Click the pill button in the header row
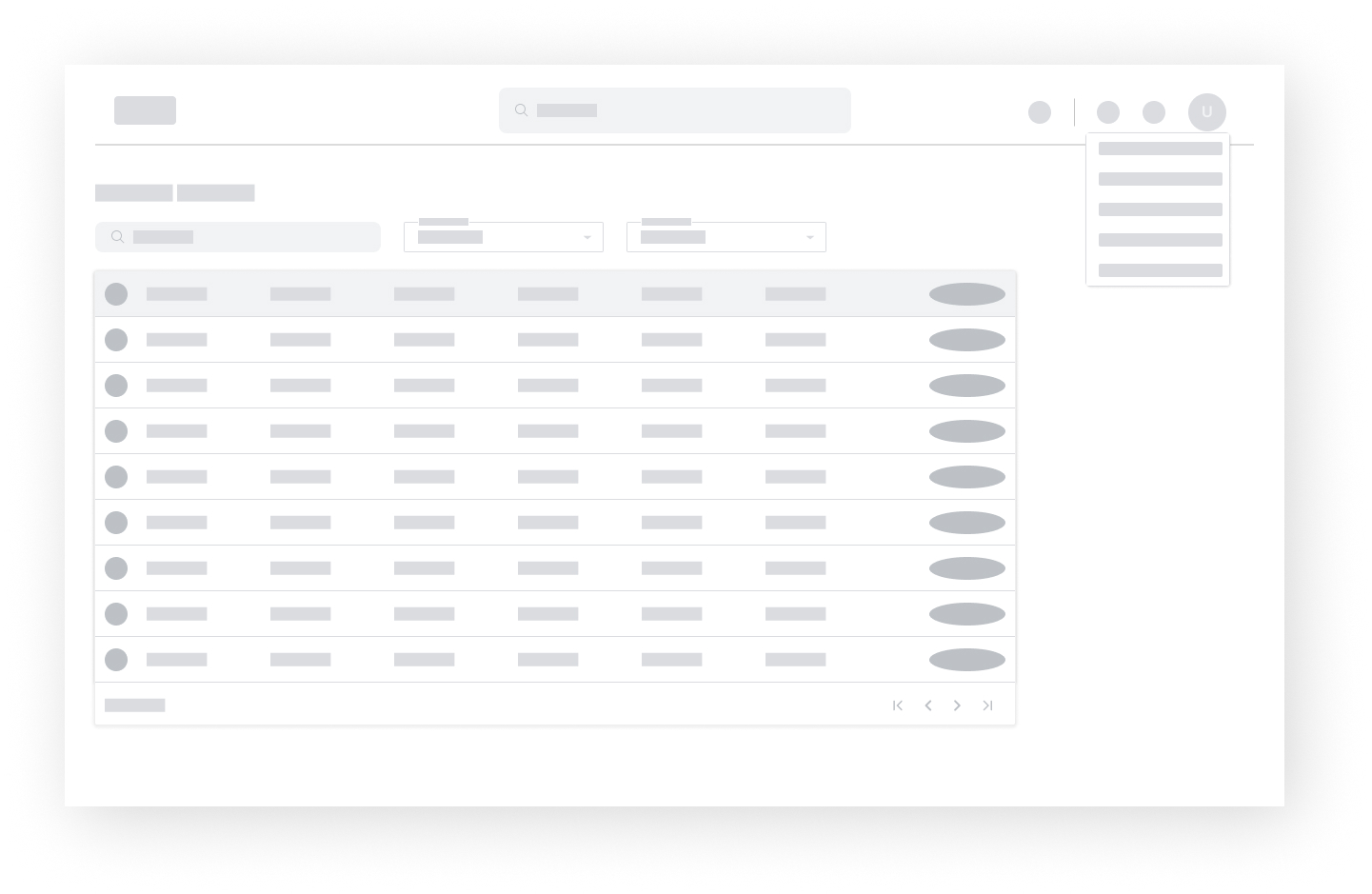 (x=966, y=294)
